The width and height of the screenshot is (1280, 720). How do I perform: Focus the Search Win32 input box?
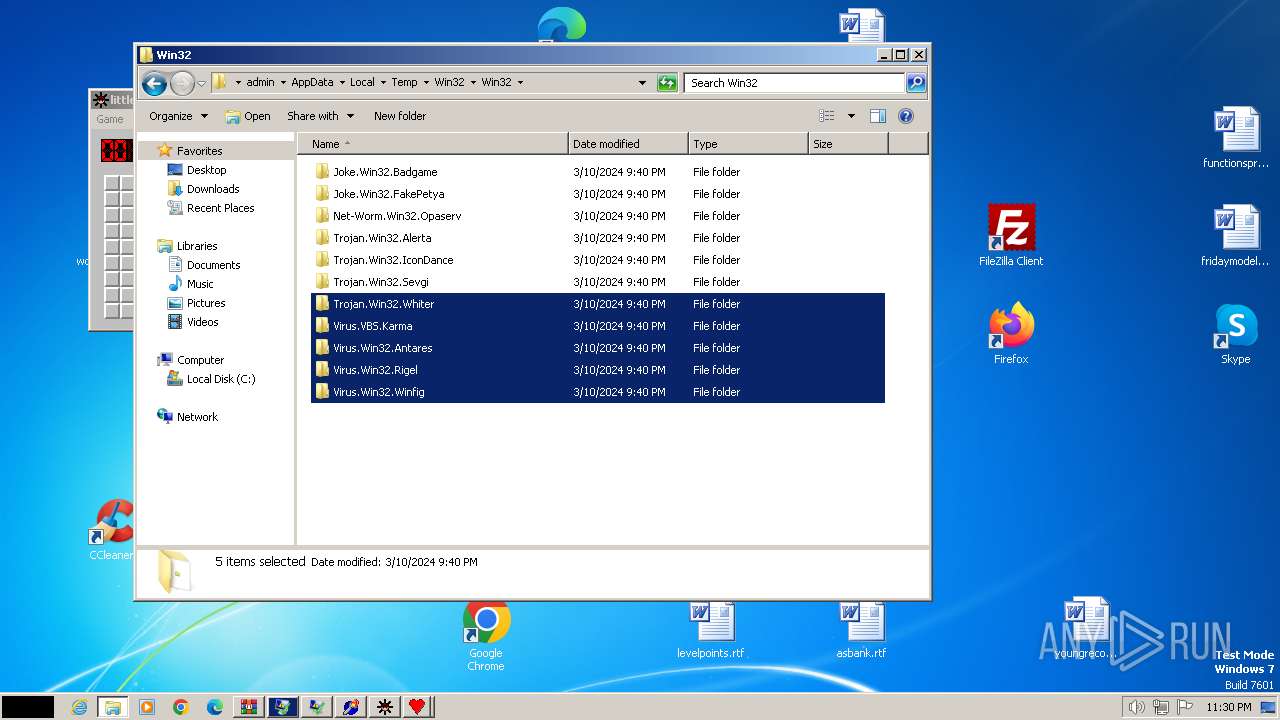pyautogui.click(x=795, y=83)
